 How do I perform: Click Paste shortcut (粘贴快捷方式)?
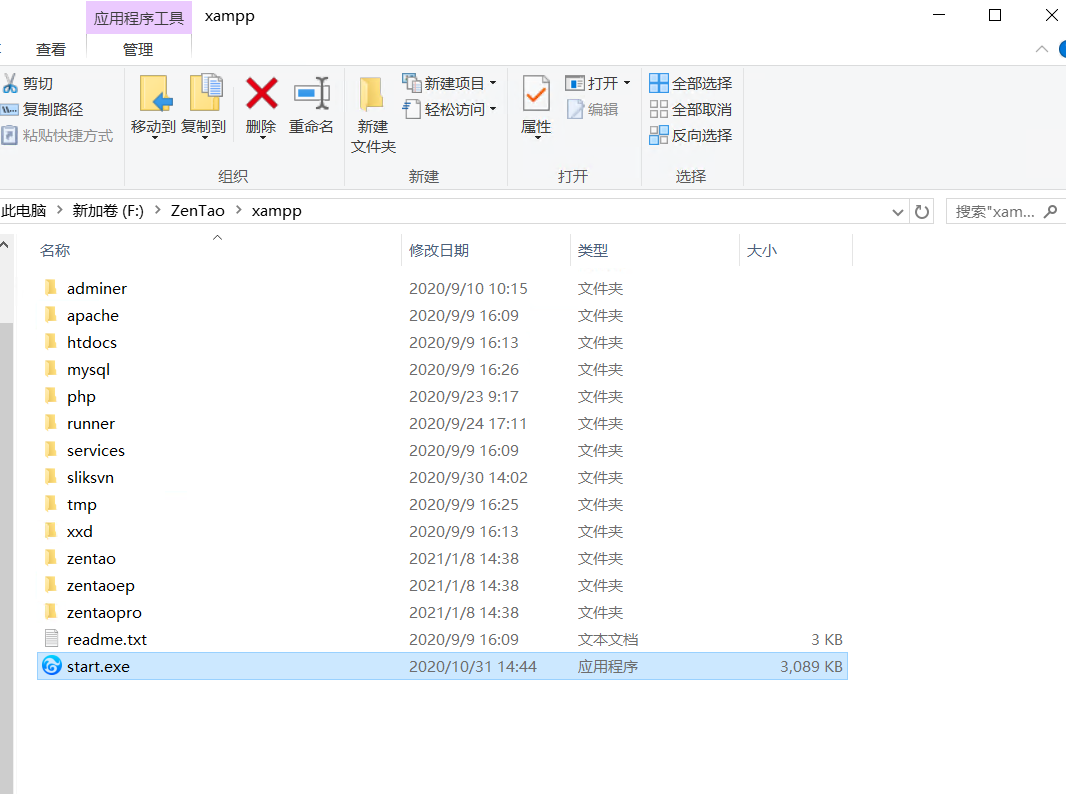click(57, 135)
